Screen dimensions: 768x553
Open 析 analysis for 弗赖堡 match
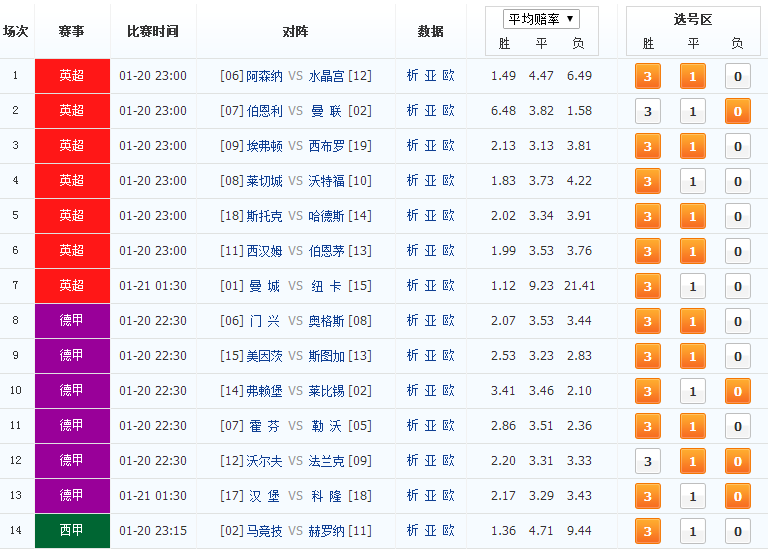pyautogui.click(x=412, y=391)
